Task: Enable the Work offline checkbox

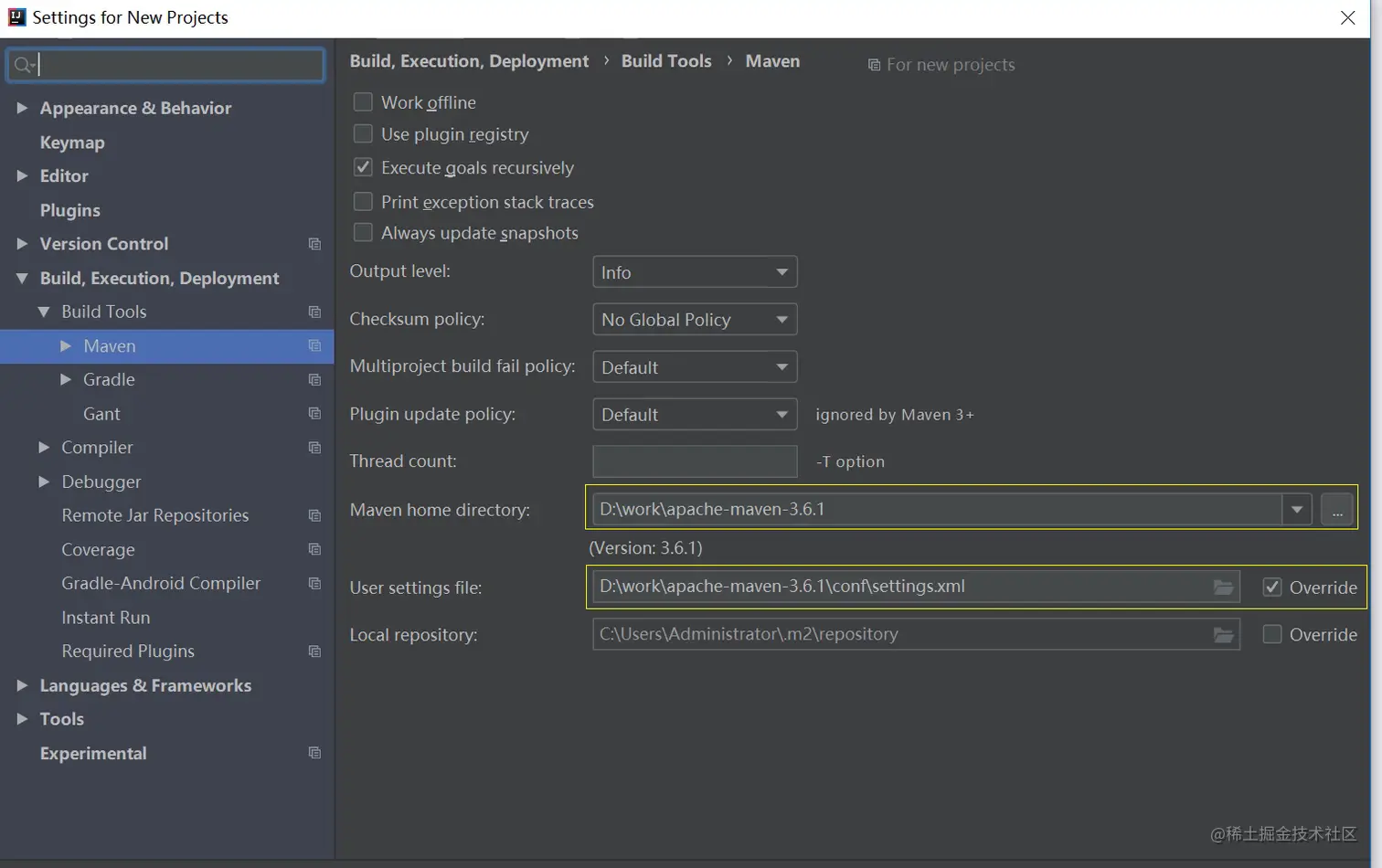Action: click(x=363, y=101)
